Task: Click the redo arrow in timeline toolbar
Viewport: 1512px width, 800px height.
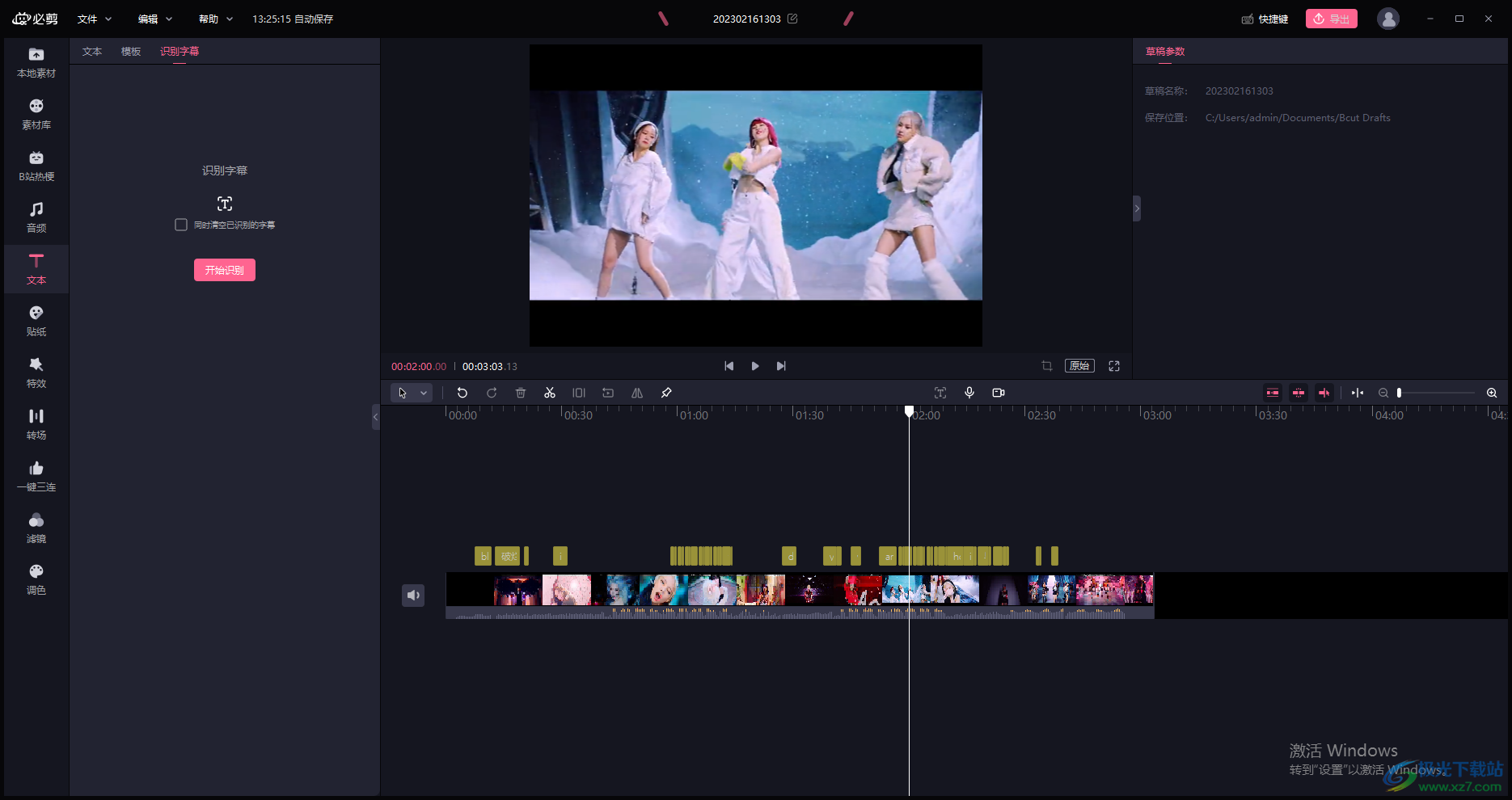Action: [492, 393]
